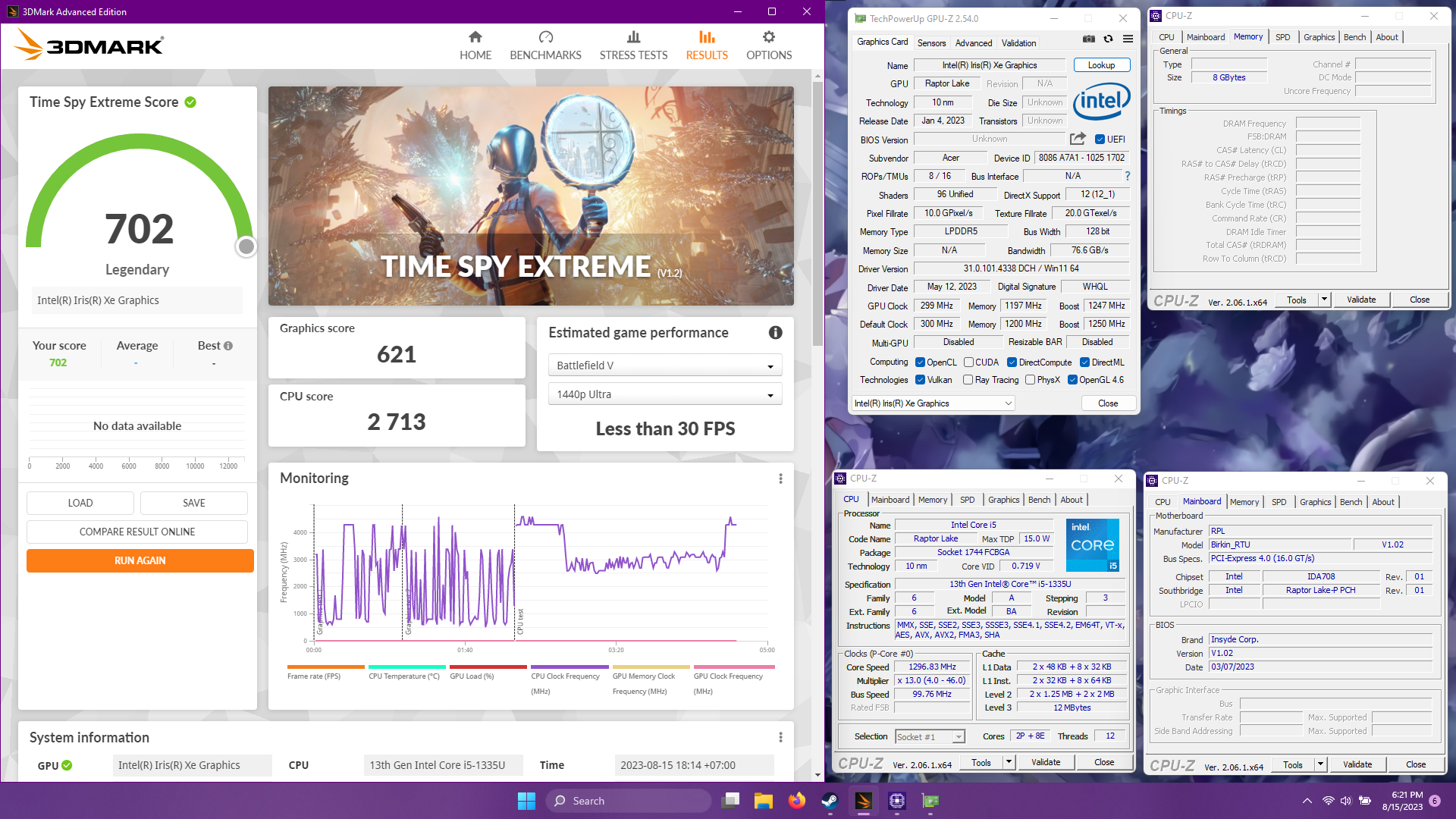Toggle the DirectCompute checkbox

(x=1012, y=362)
